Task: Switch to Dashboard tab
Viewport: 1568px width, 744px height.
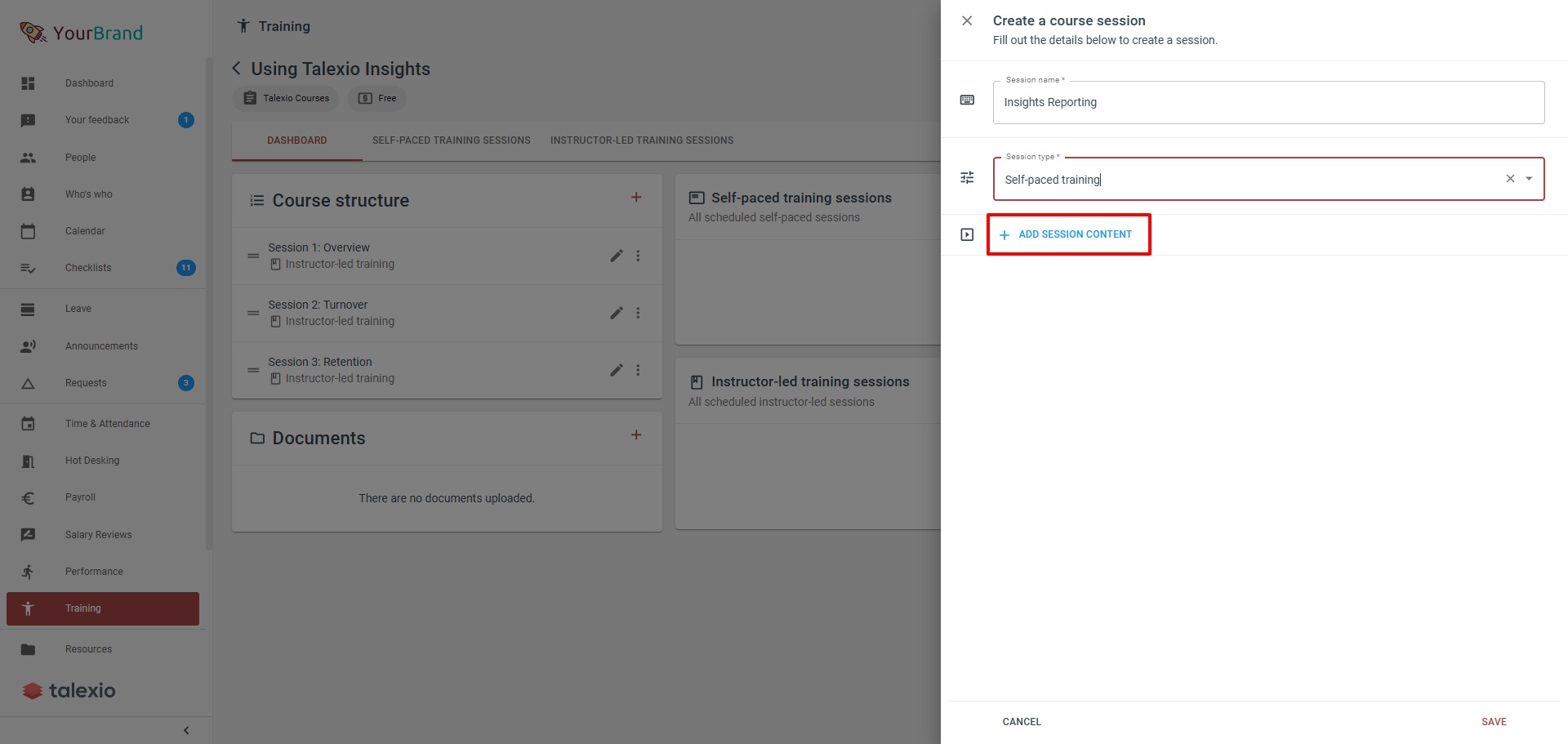Action: pos(297,140)
